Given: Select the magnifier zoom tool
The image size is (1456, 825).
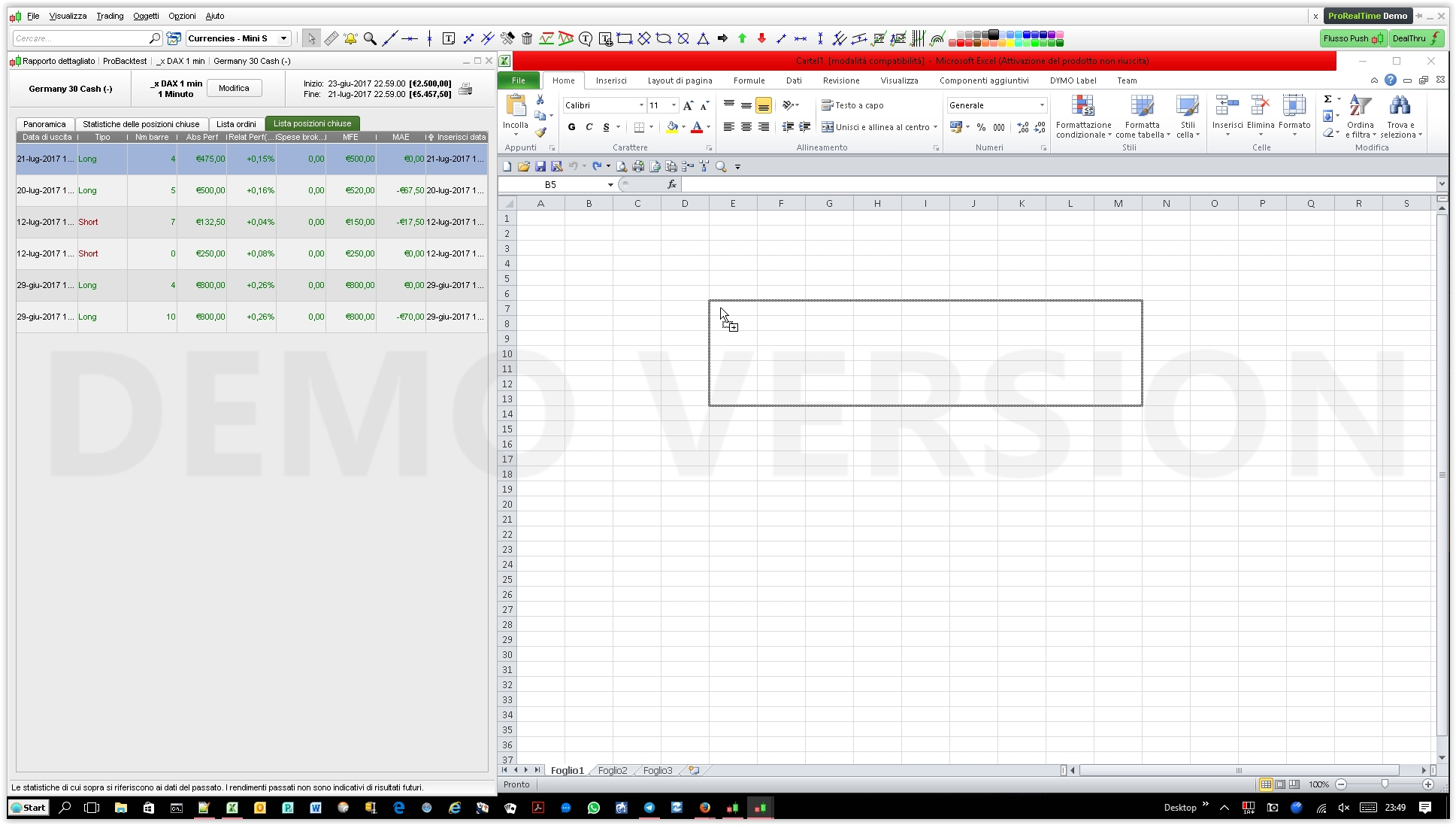Looking at the screenshot, I should pyautogui.click(x=370, y=38).
